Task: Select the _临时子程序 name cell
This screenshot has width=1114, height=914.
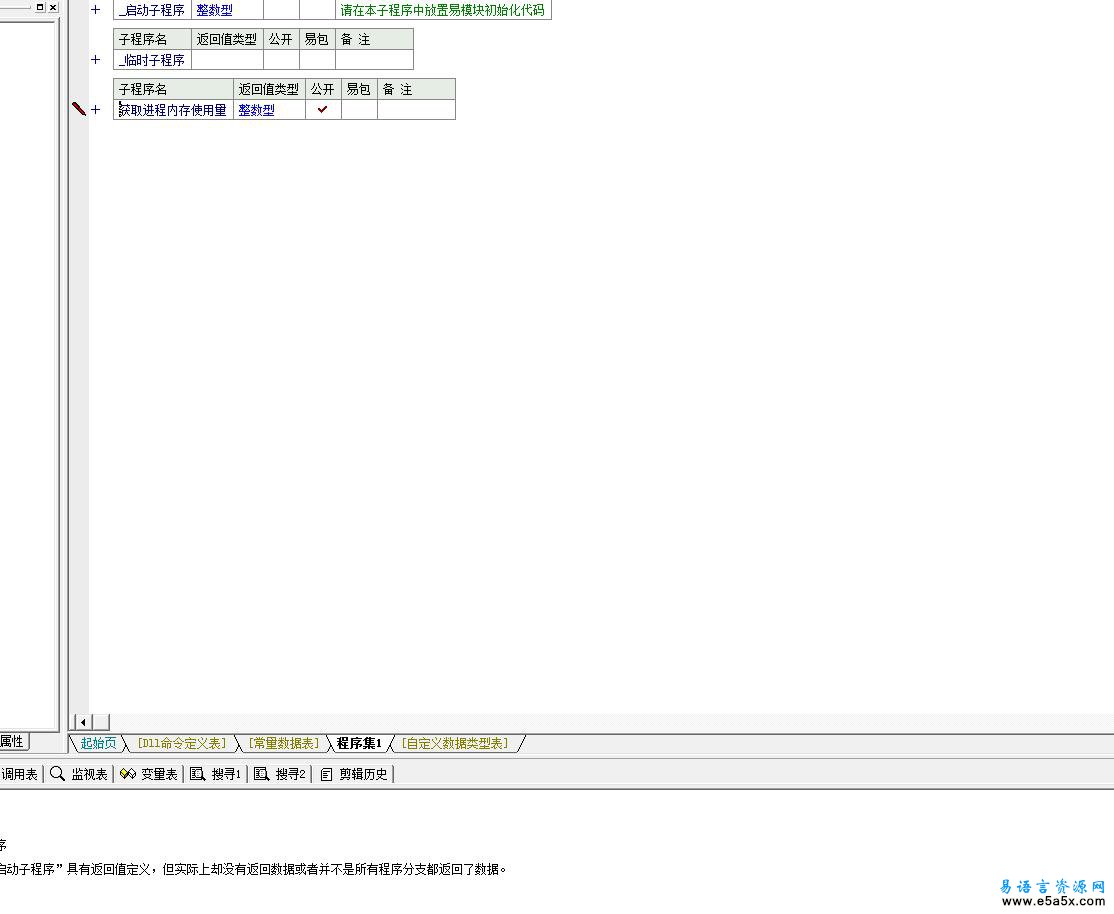Action: [152, 60]
